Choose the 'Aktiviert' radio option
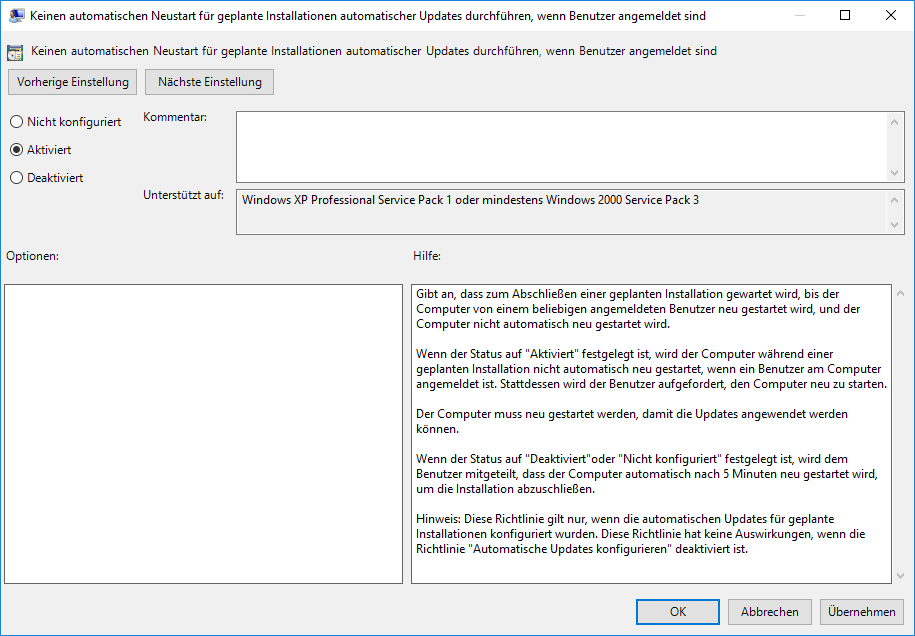This screenshot has height=636, width=915. point(16,150)
